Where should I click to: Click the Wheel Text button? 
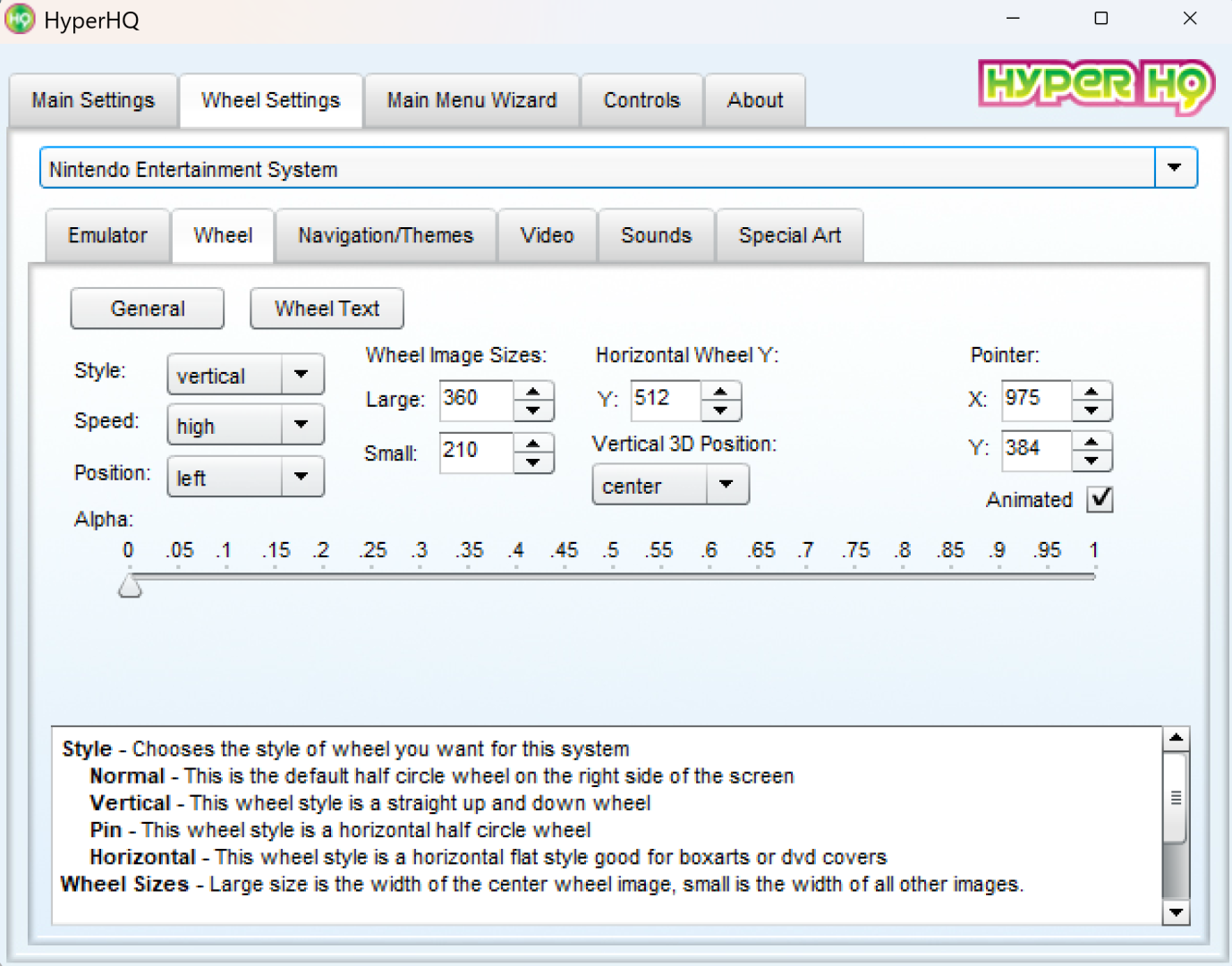tap(327, 309)
